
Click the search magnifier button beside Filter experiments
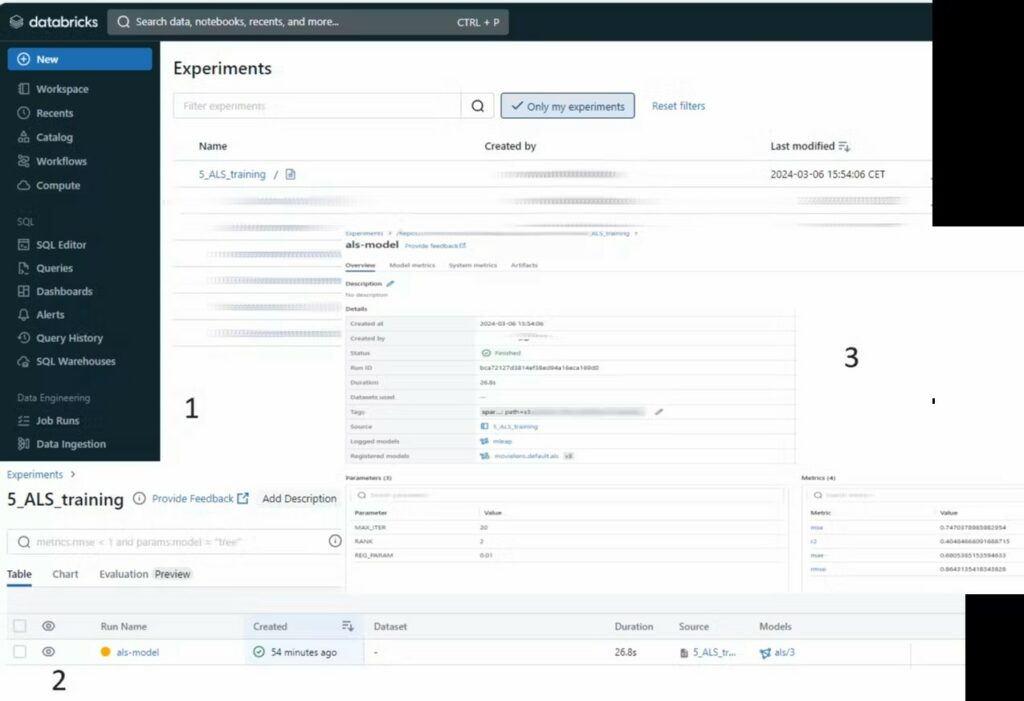click(477, 106)
